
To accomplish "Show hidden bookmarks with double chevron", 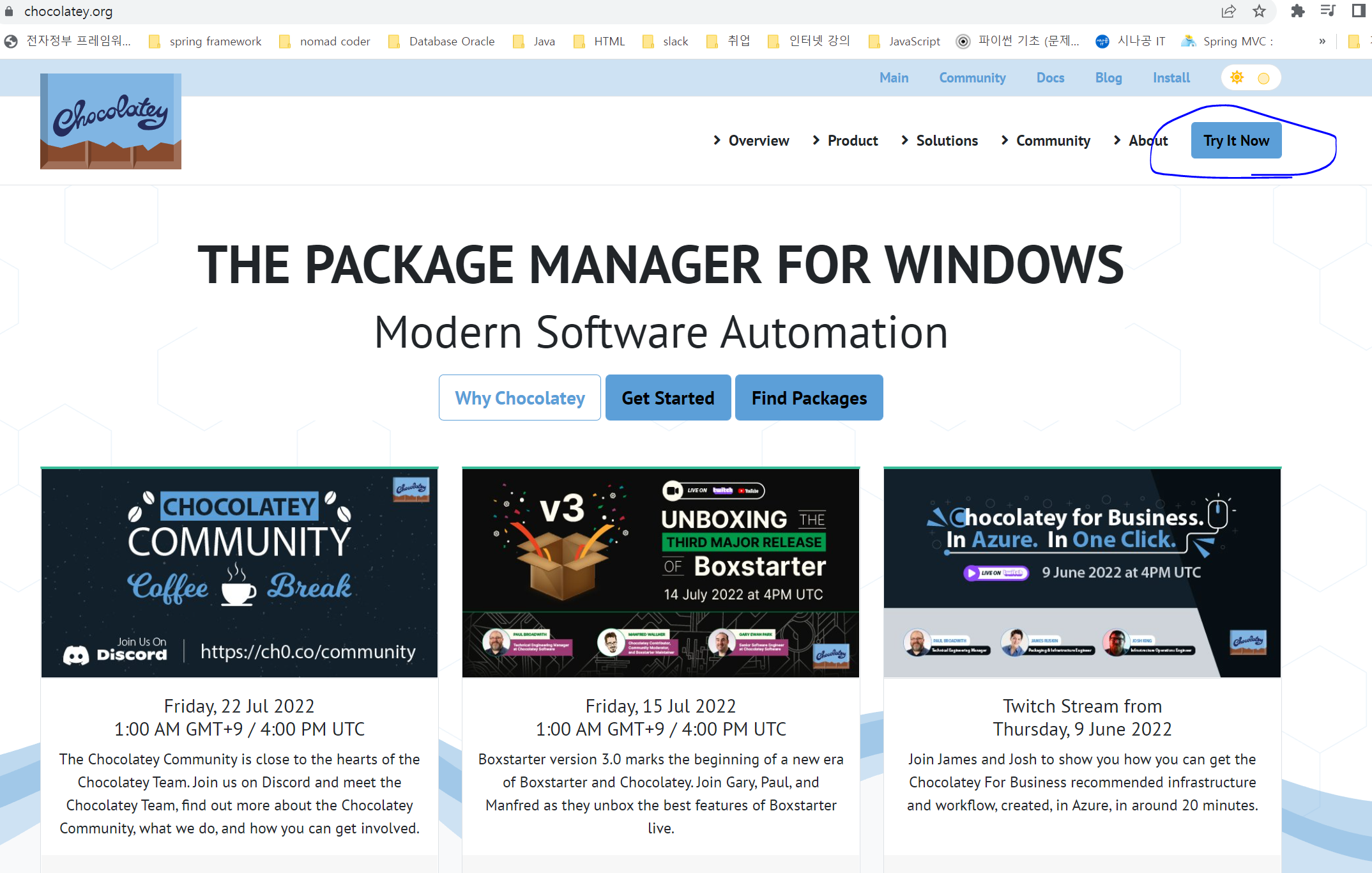I will pos(1322,42).
